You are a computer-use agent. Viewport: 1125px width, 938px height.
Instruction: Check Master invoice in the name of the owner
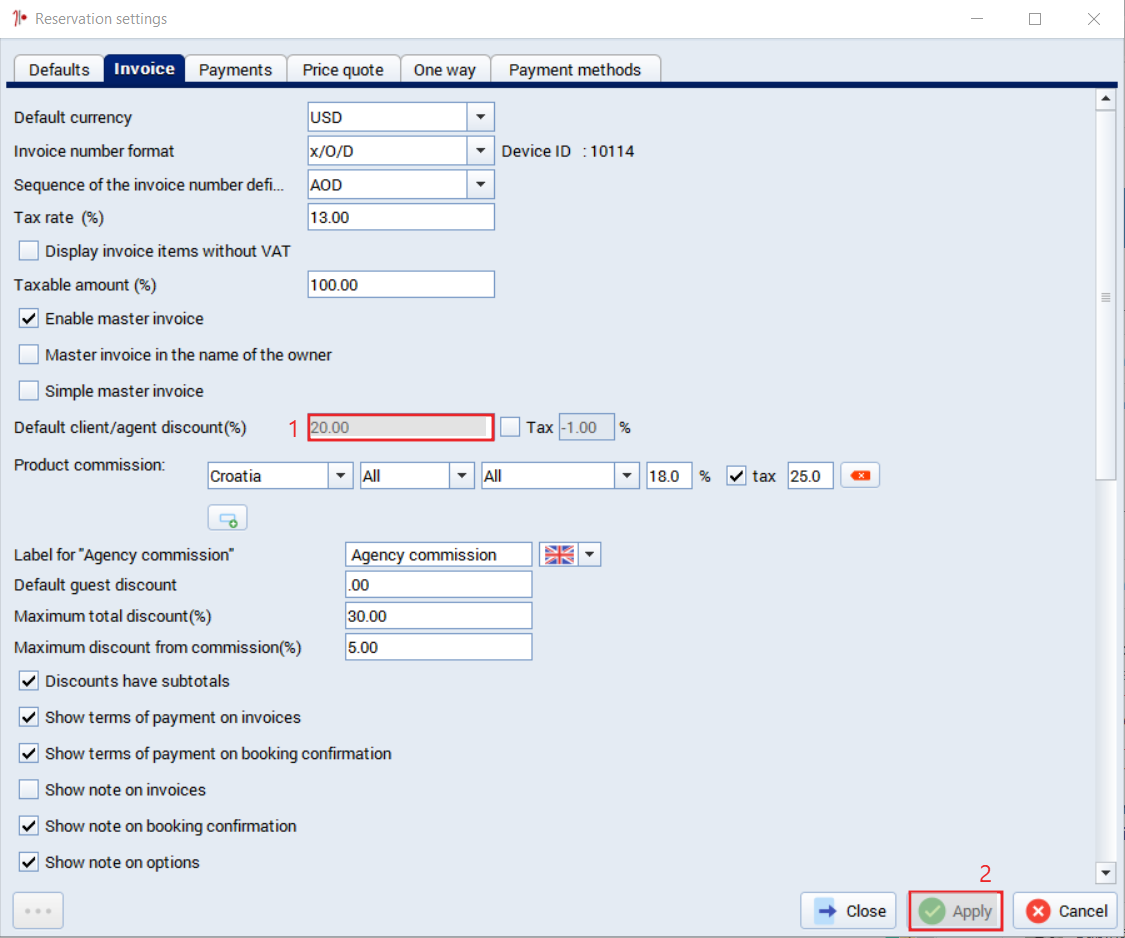[29, 355]
